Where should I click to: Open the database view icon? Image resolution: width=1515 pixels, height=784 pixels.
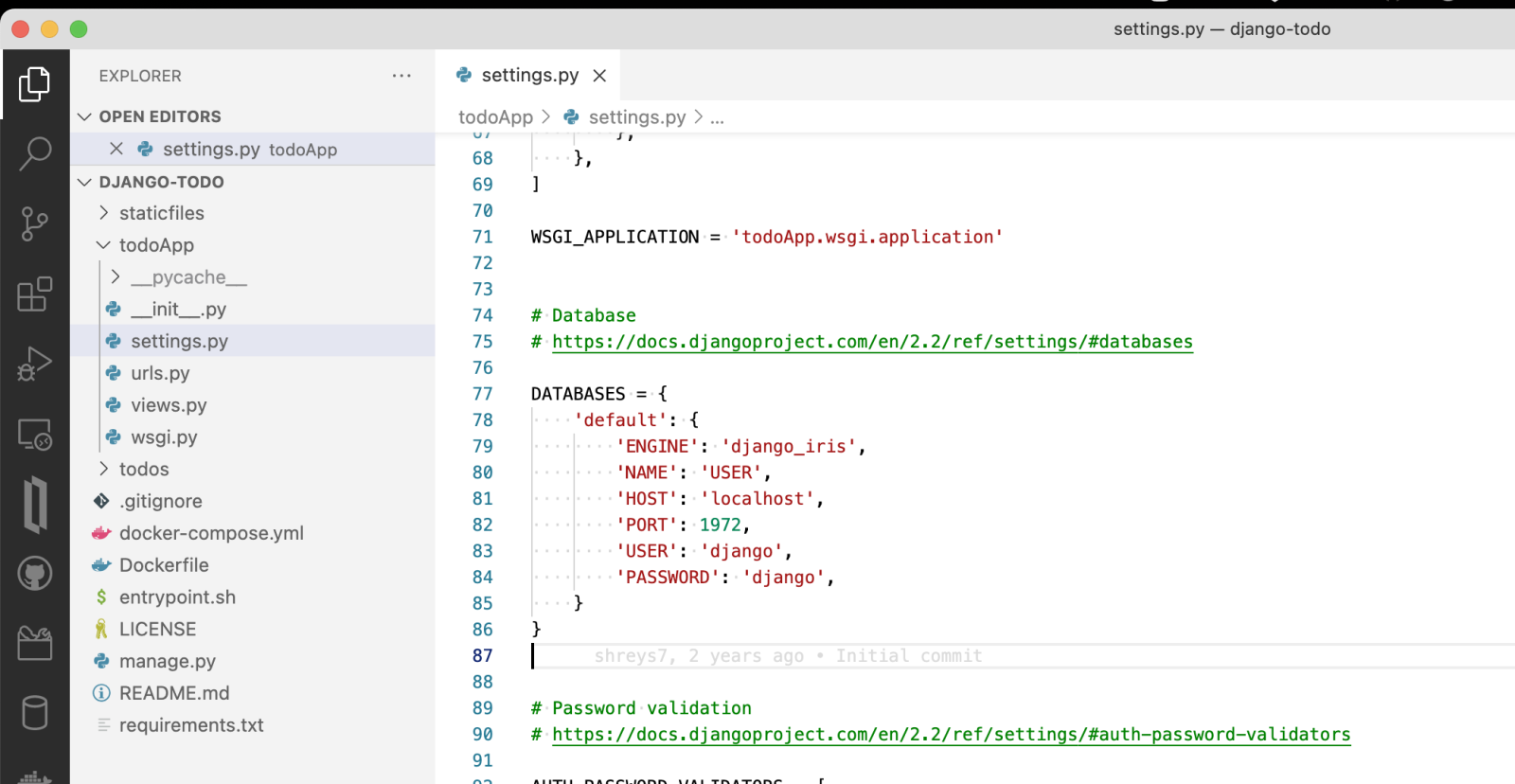34,713
